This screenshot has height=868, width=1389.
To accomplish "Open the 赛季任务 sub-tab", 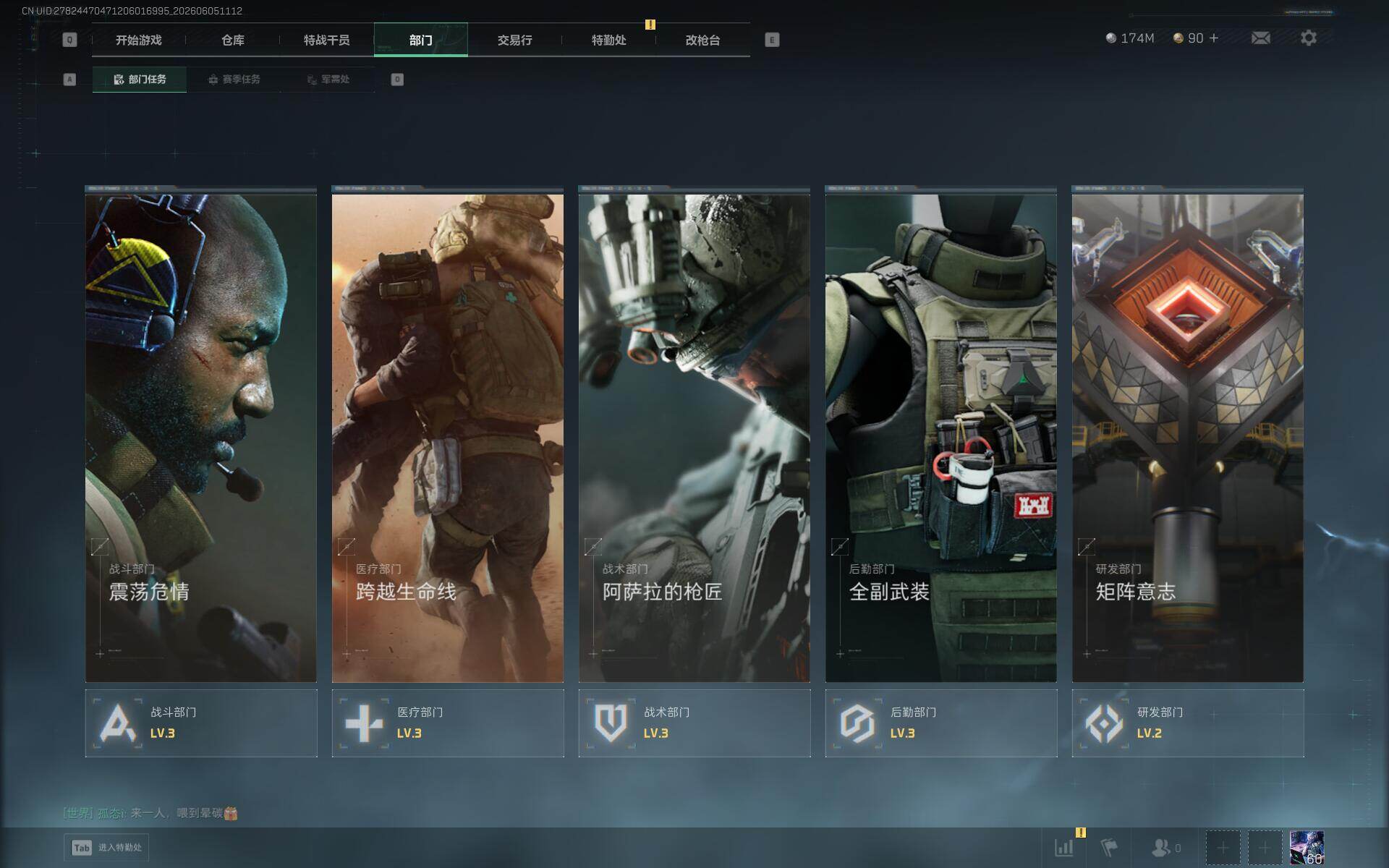I will 234,80.
